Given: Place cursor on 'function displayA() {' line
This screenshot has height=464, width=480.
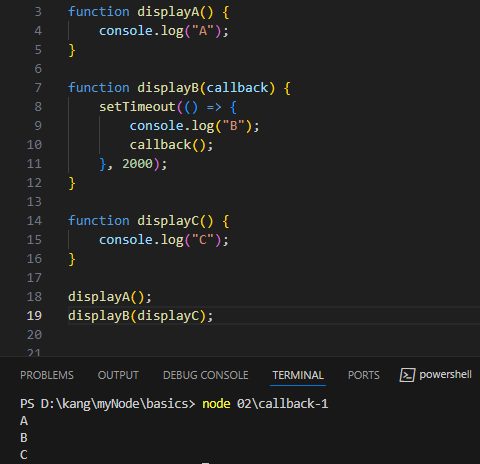Looking at the screenshot, I should tap(149, 12).
